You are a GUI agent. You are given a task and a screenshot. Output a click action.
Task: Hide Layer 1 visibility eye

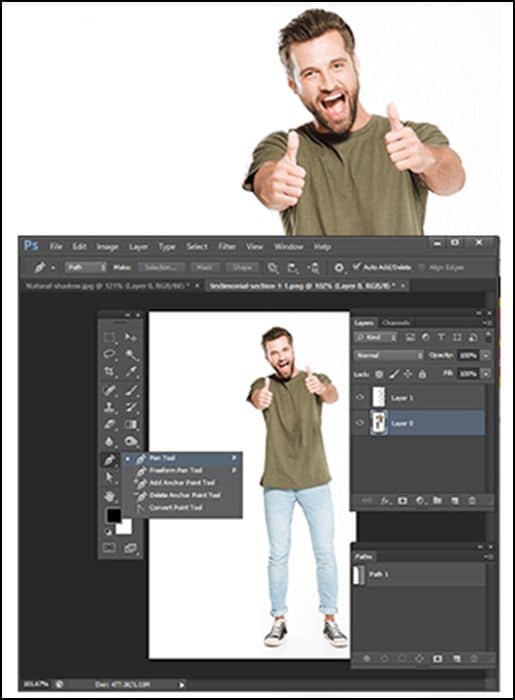click(360, 397)
